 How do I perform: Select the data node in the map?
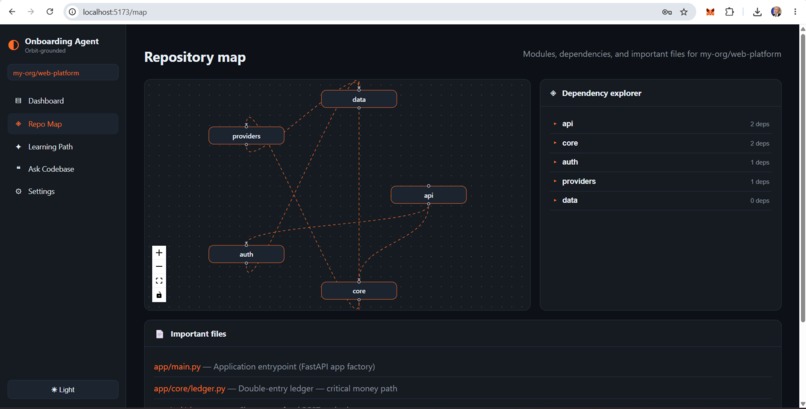point(359,99)
